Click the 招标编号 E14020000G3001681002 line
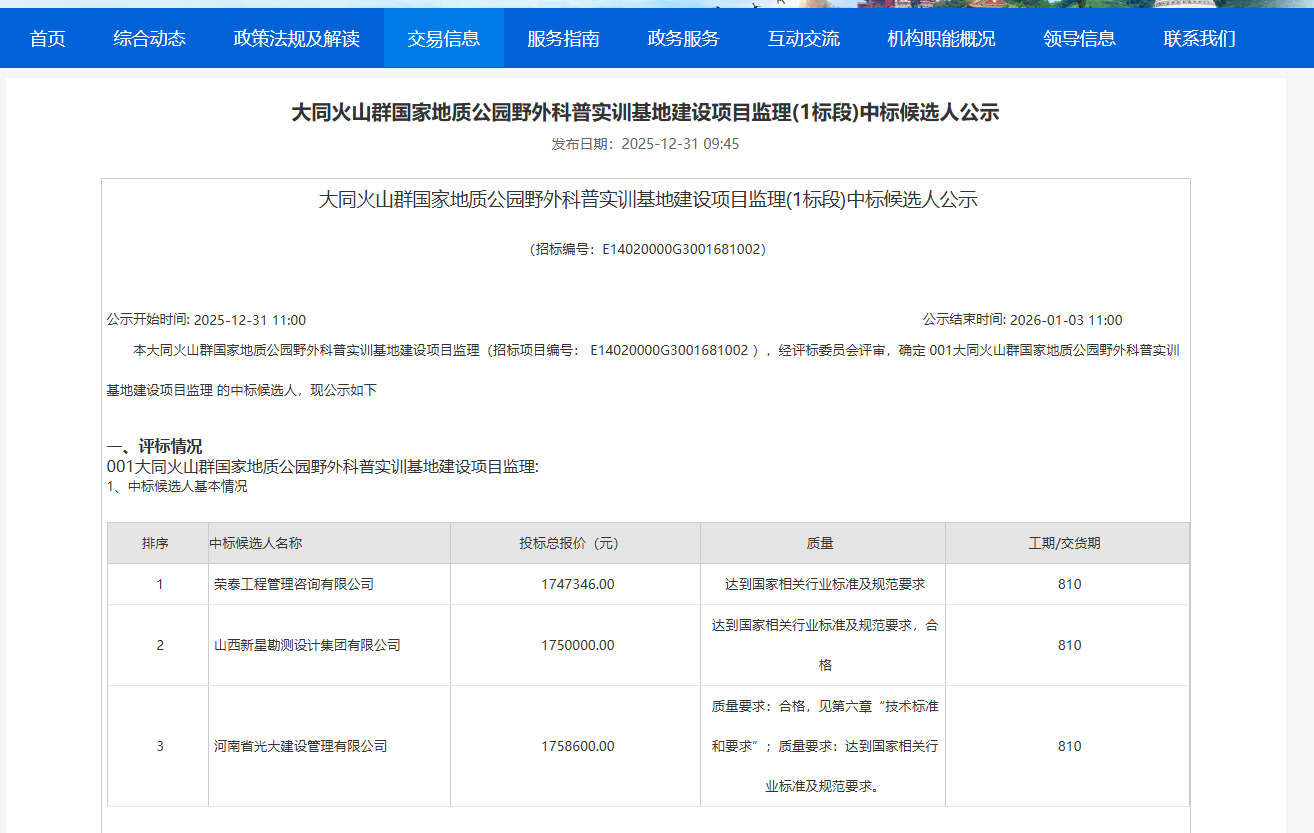This screenshot has width=1314, height=833. click(647, 249)
